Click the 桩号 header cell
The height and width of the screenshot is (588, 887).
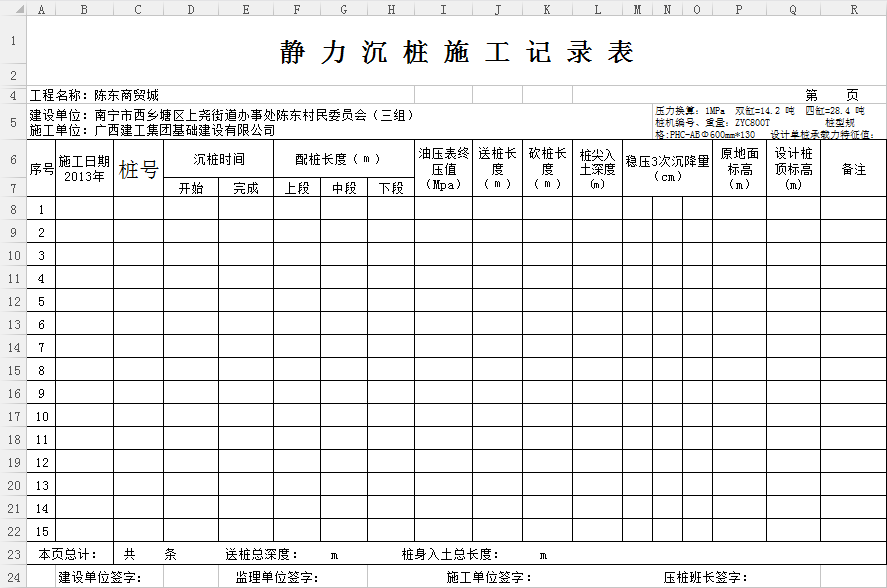[138, 169]
